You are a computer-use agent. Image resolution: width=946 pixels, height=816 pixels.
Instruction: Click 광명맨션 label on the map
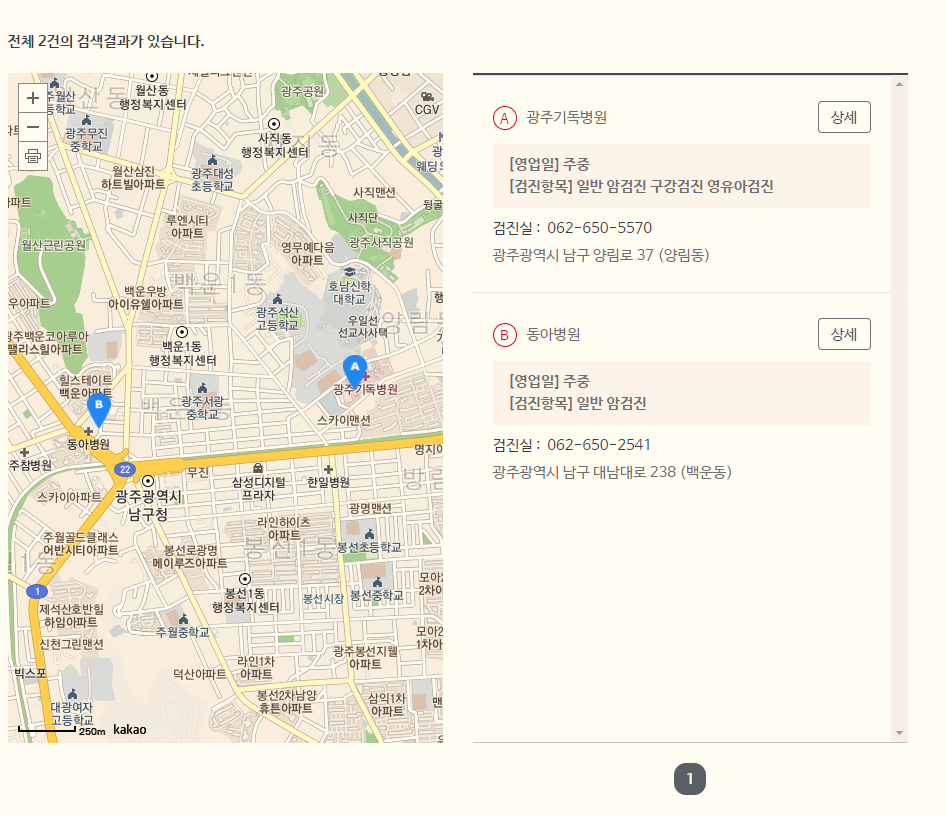point(370,508)
